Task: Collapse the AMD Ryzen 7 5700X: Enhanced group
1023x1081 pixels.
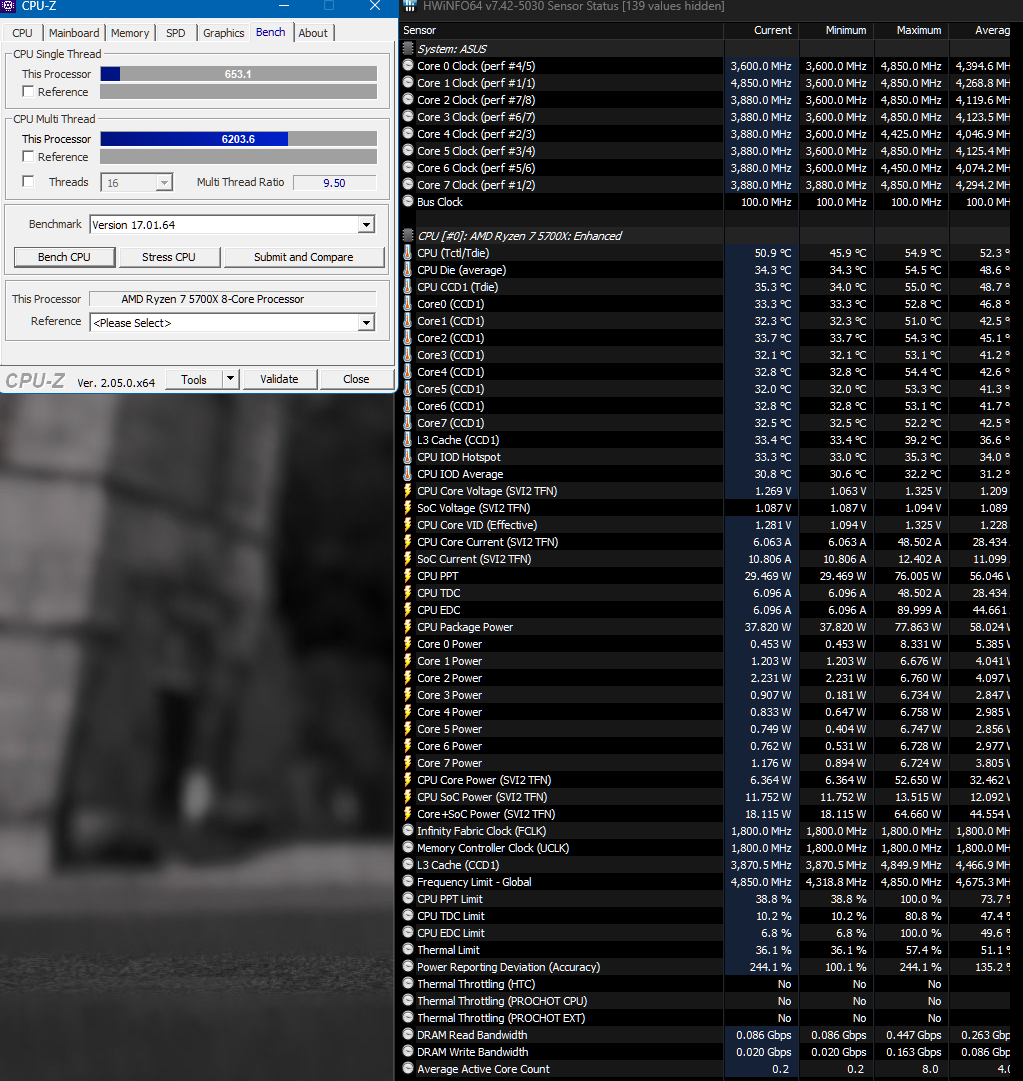Action: (x=408, y=235)
